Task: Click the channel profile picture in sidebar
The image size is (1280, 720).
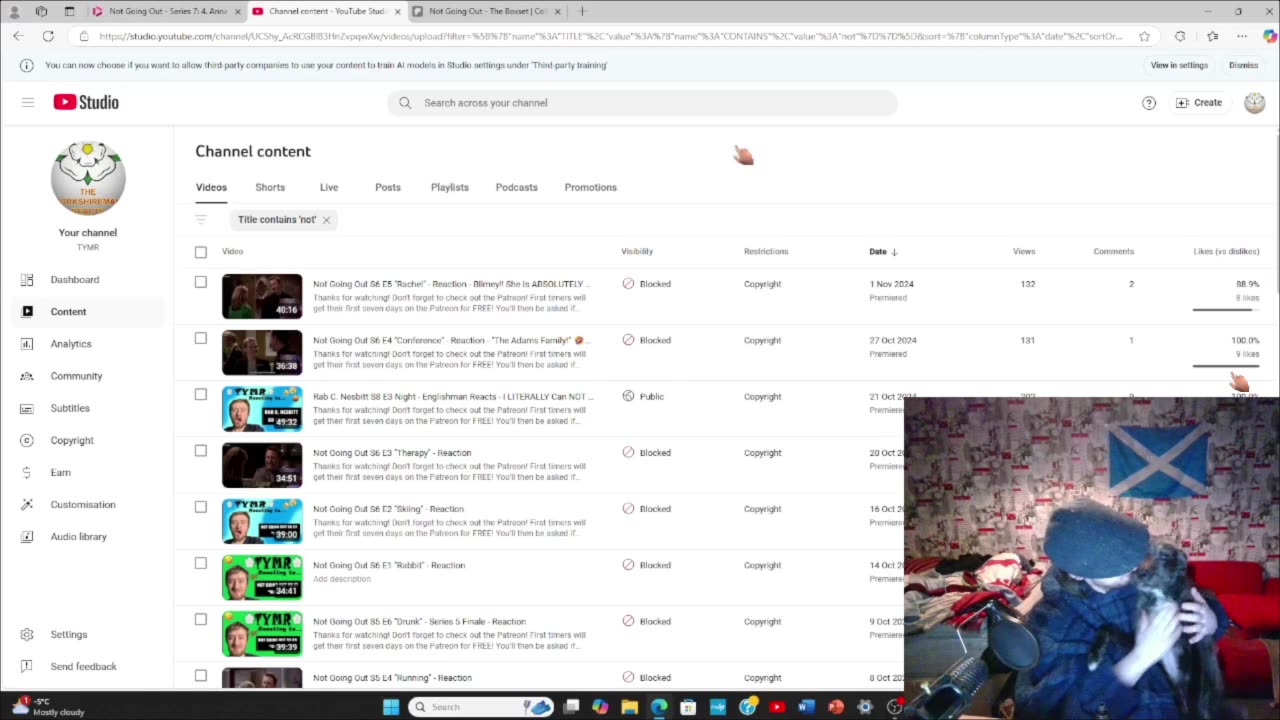Action: pos(88,178)
